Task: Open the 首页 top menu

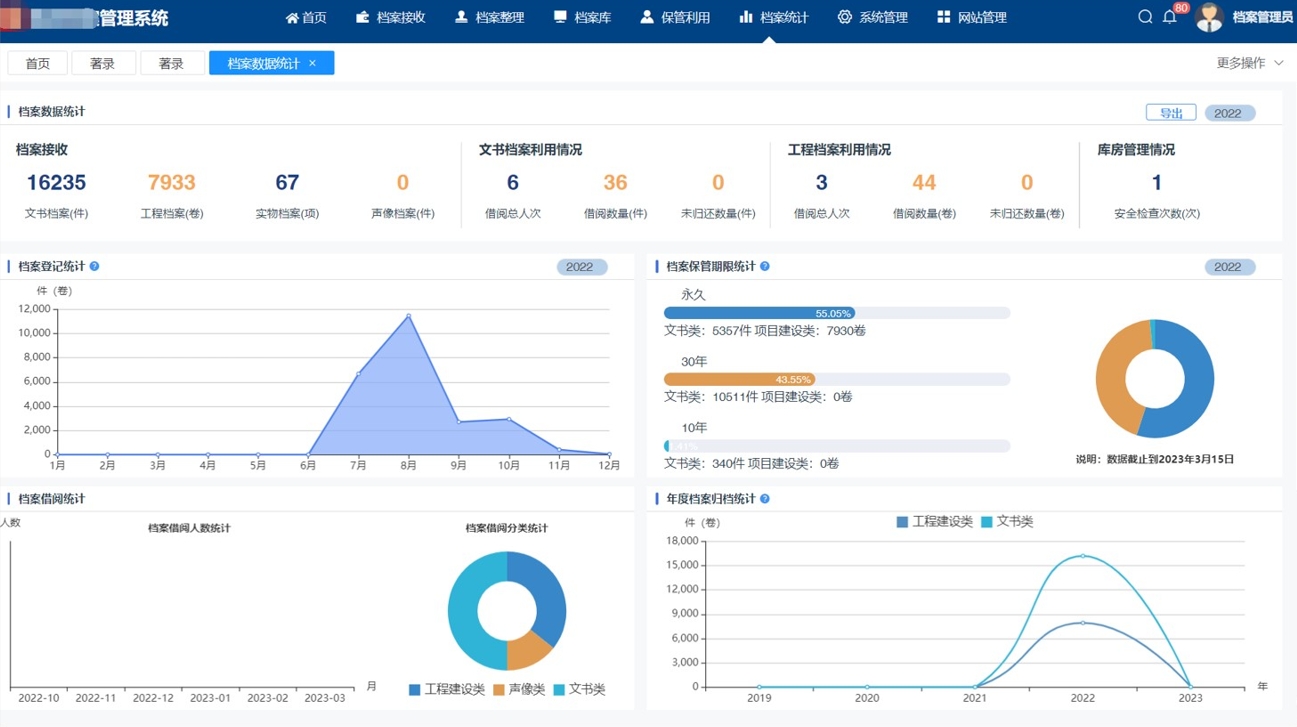Action: [306, 18]
